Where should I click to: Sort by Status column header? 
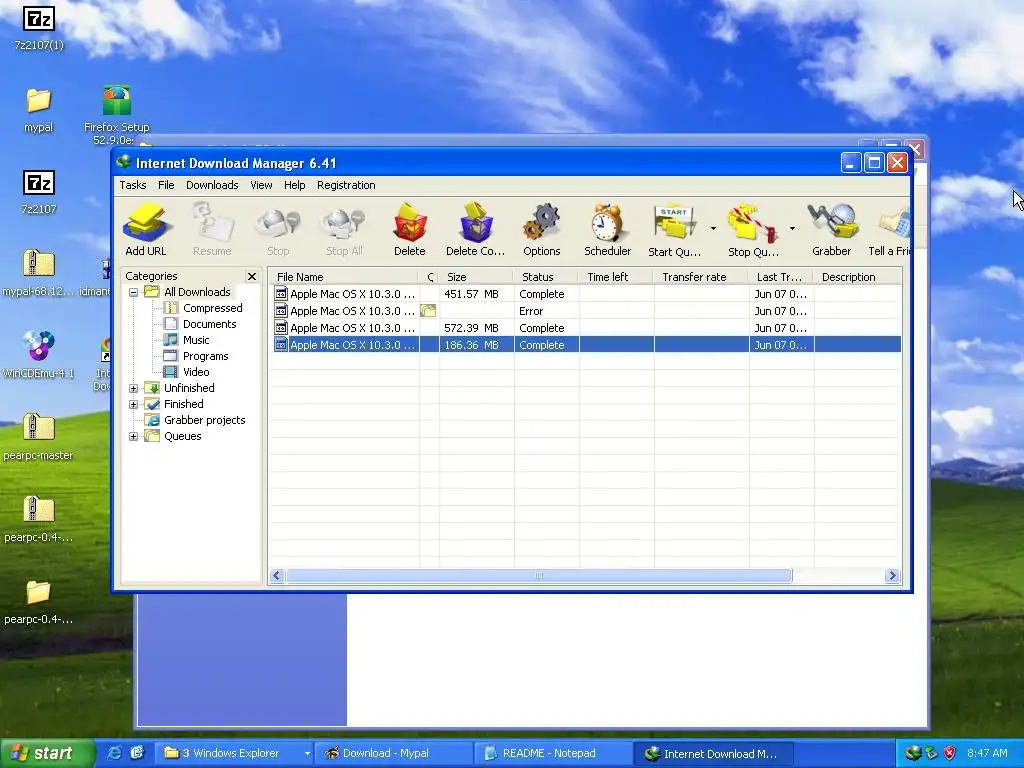pos(547,277)
